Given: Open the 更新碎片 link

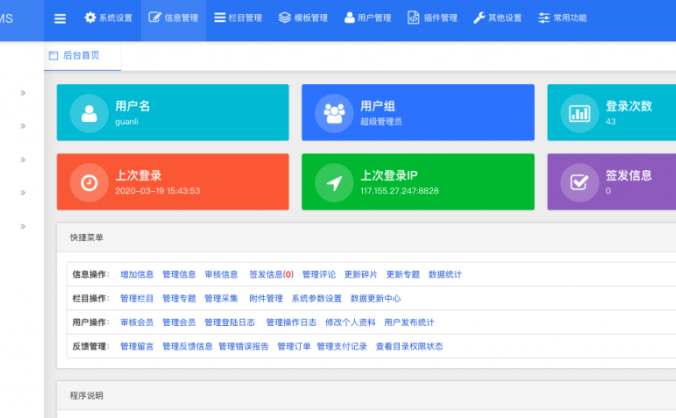Looking at the screenshot, I should pyautogui.click(x=360, y=275).
